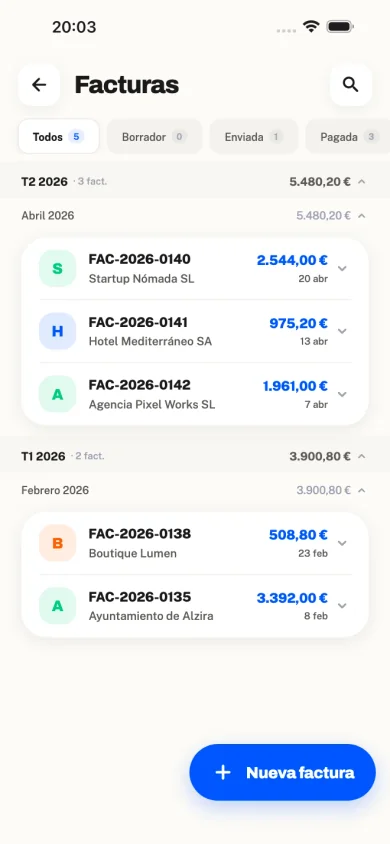Viewport: 390px width, 844px height.
Task: Create a new invoice with Nueva factura
Action: coord(282,772)
